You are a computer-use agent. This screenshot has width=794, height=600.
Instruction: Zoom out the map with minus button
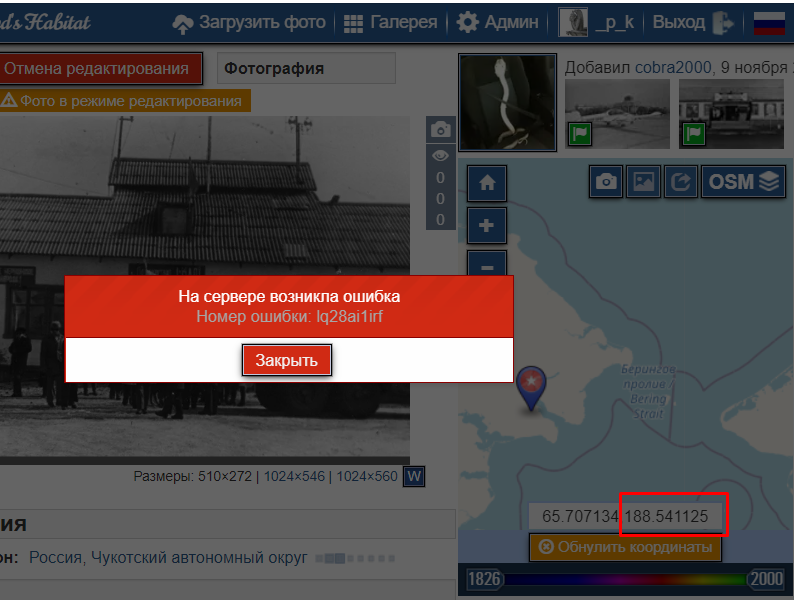pyautogui.click(x=487, y=264)
